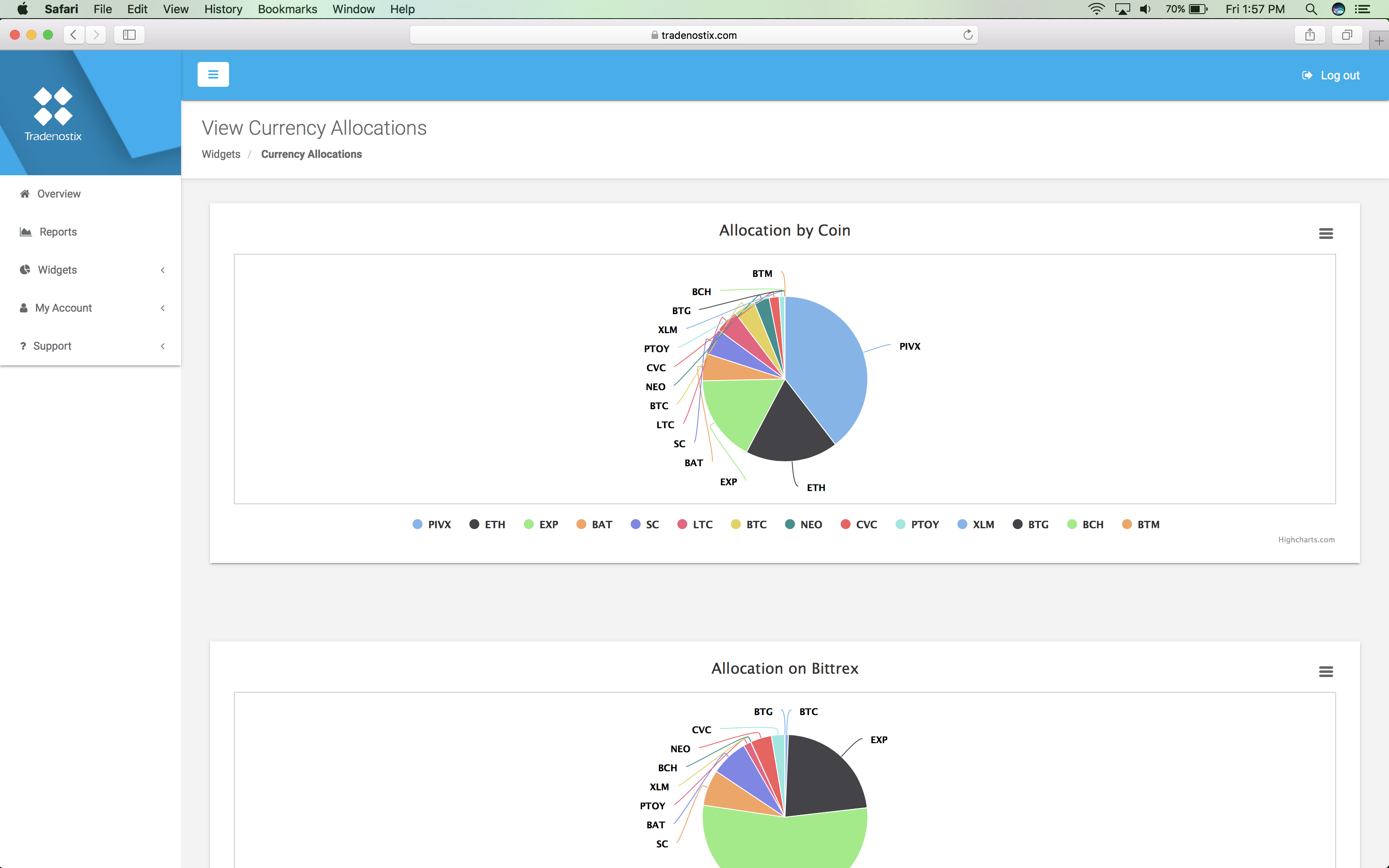Click the Safari back arrow
Screen dimensions: 1389x868
tap(74, 35)
